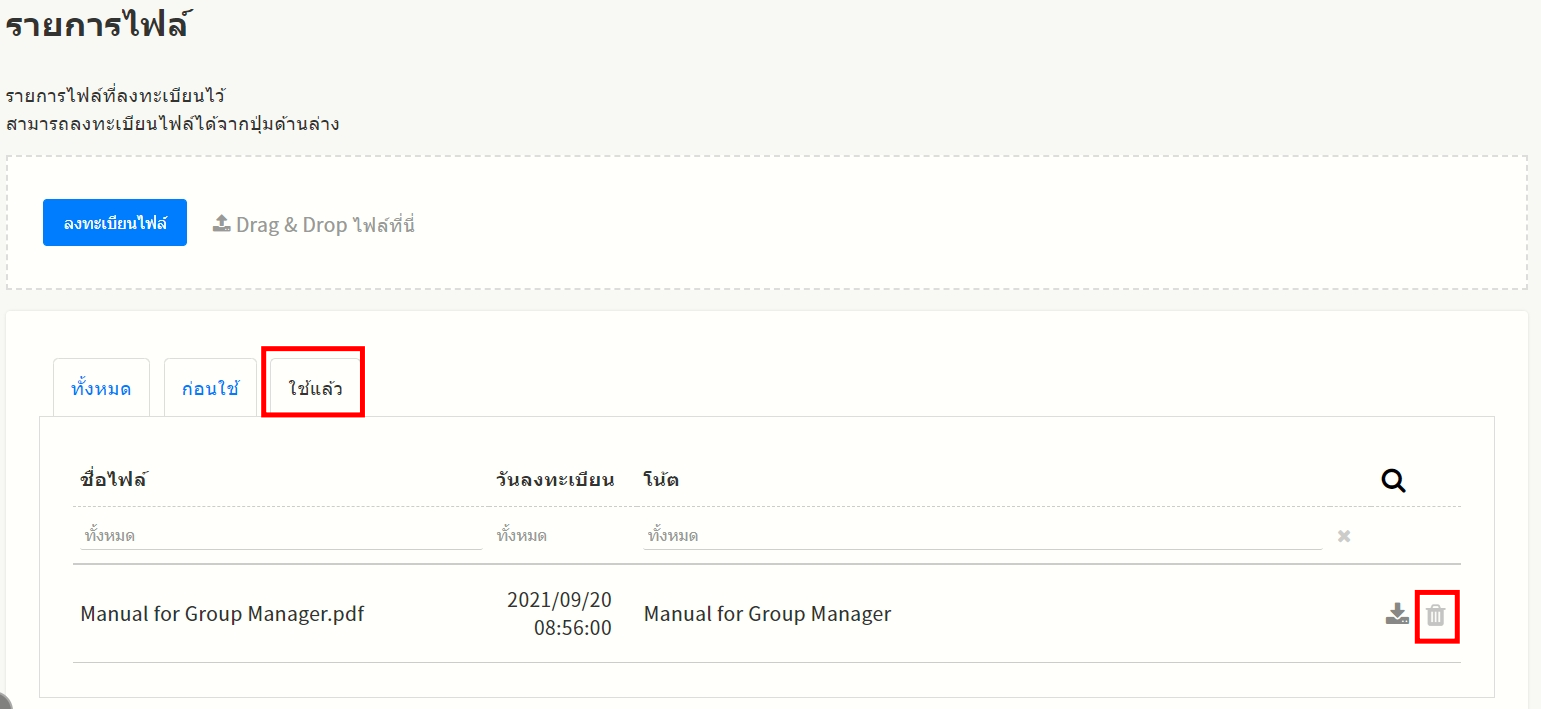
Task: Click the ชื่อไฟล์ column header
Action: click(113, 479)
